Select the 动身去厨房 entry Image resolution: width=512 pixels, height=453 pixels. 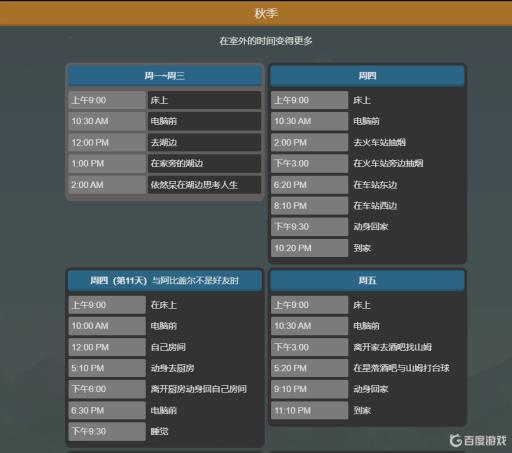172,368
